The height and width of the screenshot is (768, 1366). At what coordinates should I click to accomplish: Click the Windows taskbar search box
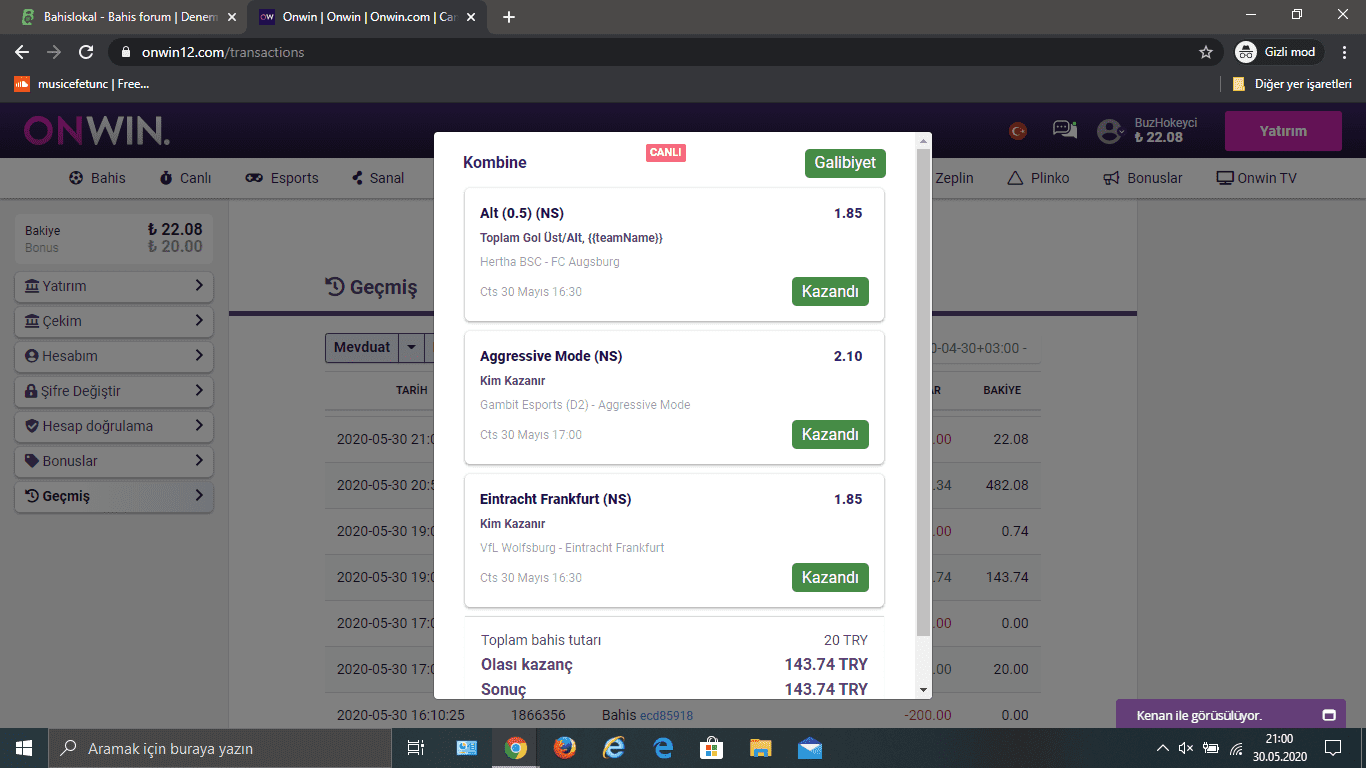(220, 748)
